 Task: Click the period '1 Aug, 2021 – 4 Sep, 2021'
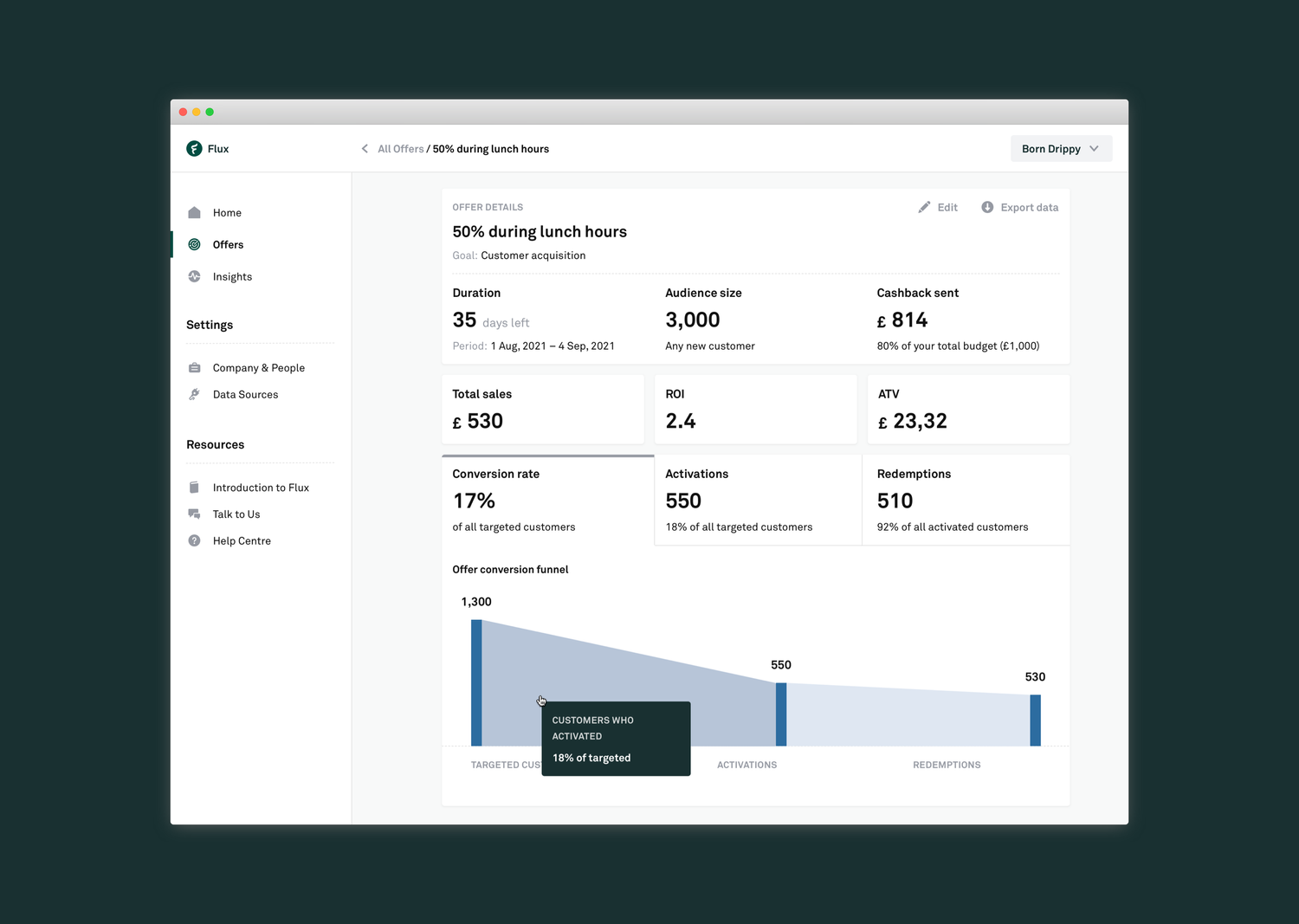553,346
